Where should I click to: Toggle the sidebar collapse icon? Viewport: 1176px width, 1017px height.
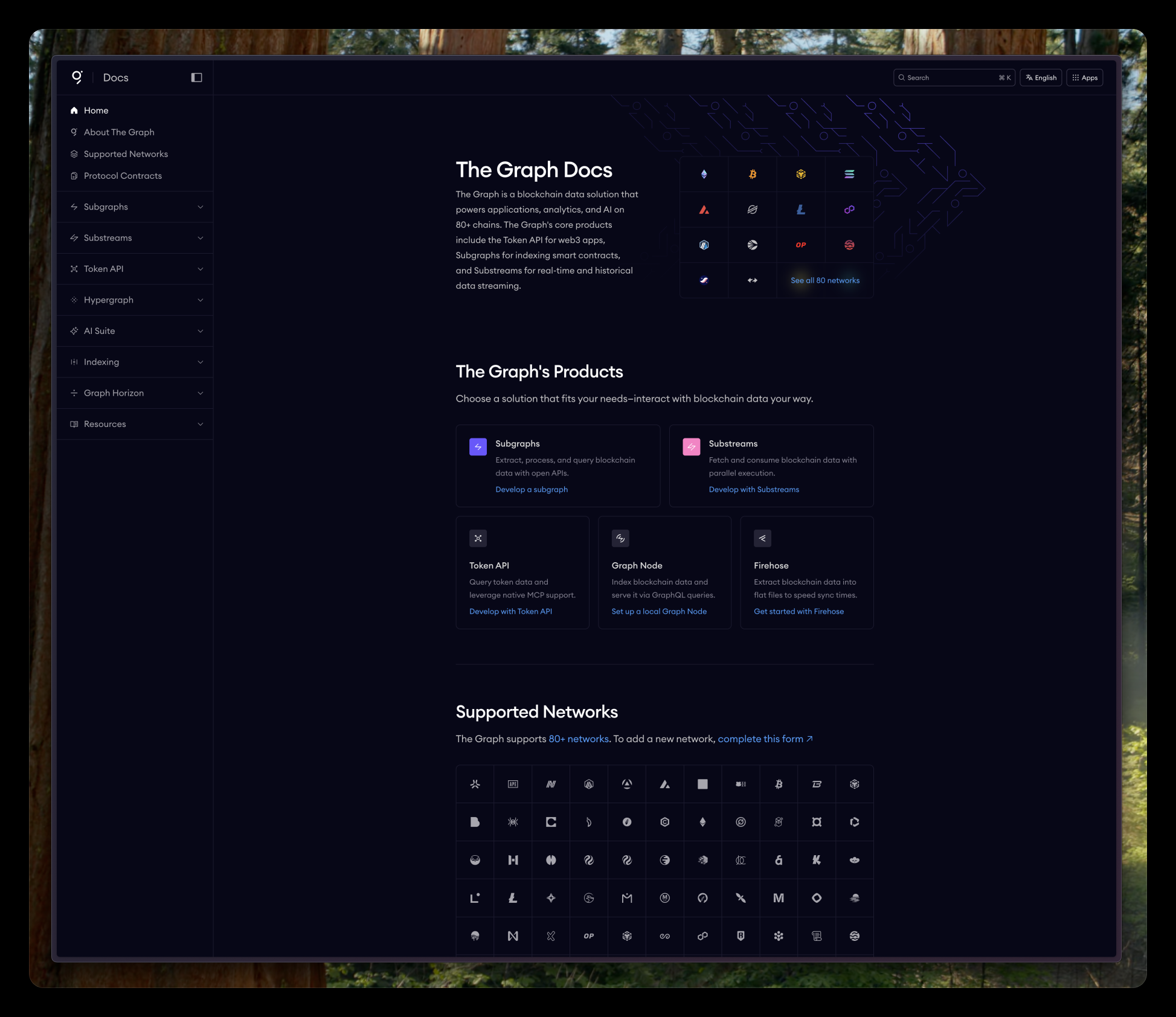(x=196, y=77)
